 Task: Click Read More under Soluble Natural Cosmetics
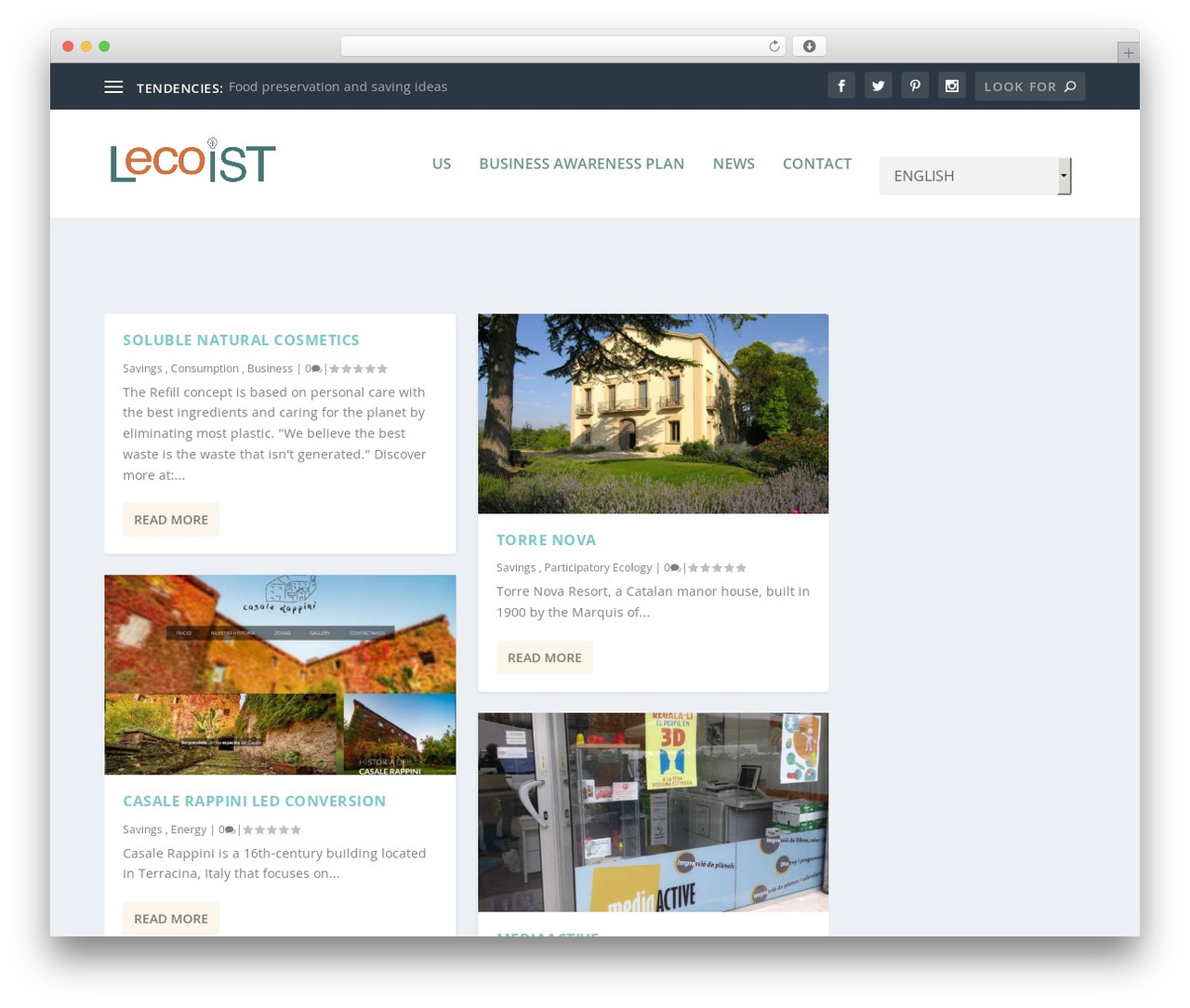pos(171,520)
